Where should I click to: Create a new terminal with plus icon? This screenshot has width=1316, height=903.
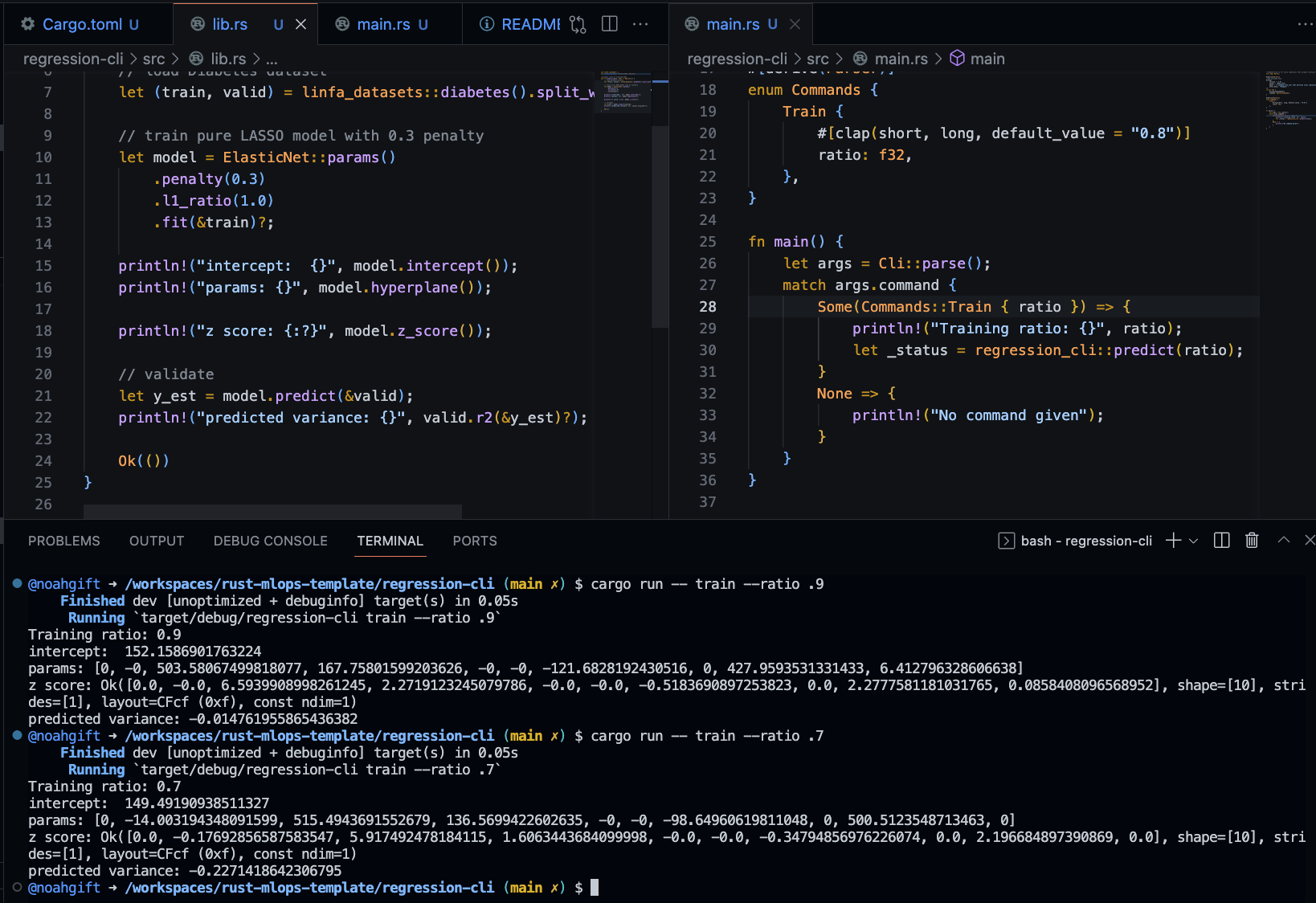coord(1174,541)
